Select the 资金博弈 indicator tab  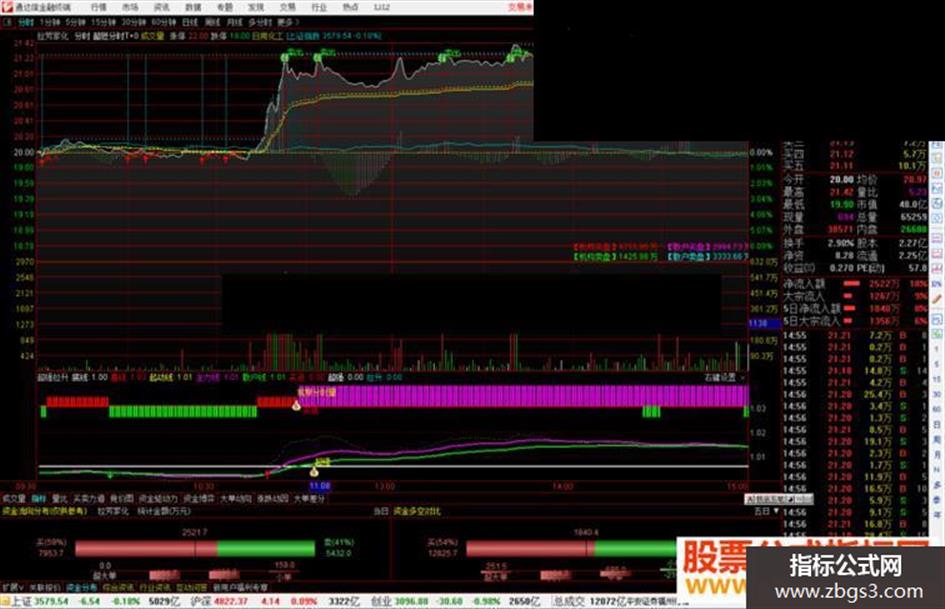coord(199,499)
